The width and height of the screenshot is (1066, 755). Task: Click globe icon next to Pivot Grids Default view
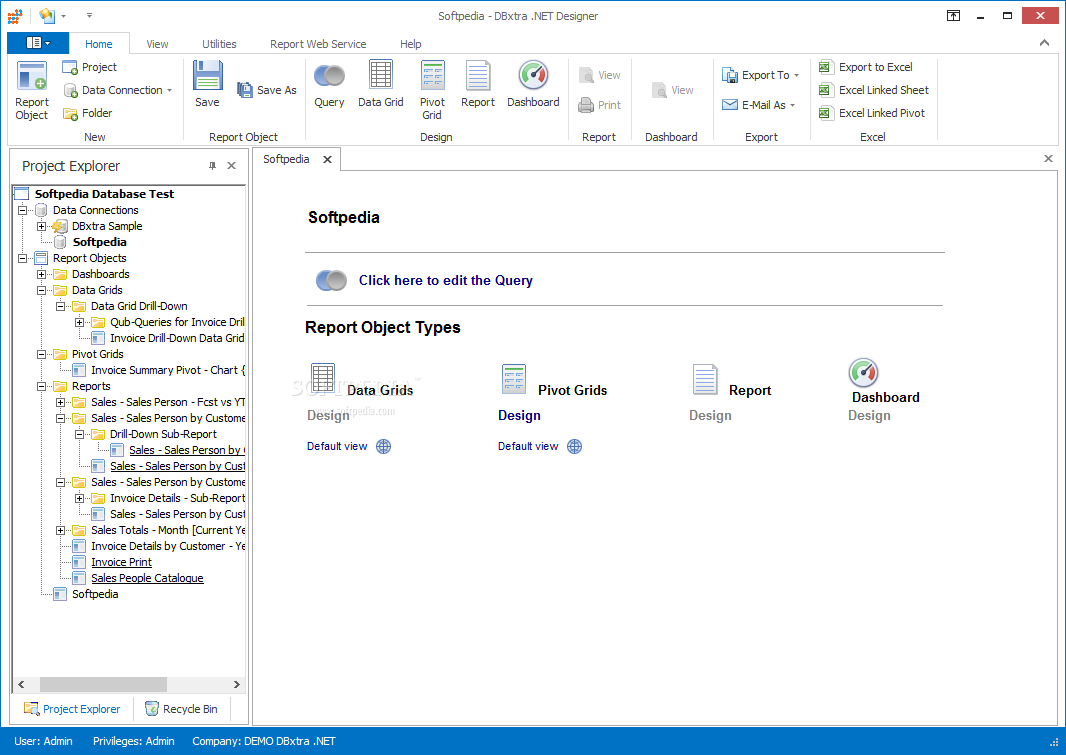[574, 446]
